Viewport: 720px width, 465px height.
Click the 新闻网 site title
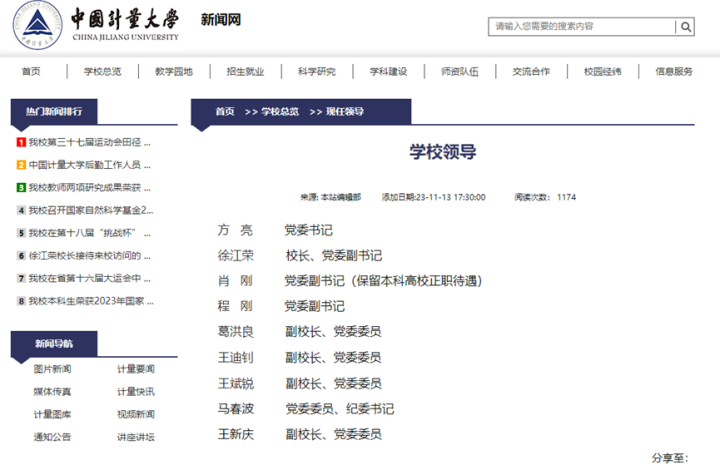tap(220, 20)
